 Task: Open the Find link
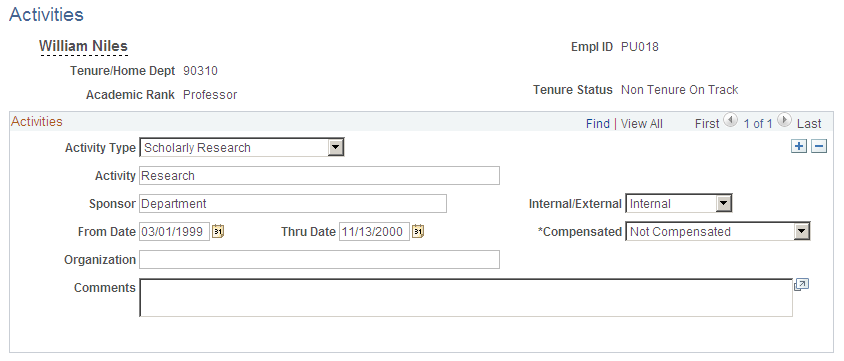pyautogui.click(x=597, y=124)
